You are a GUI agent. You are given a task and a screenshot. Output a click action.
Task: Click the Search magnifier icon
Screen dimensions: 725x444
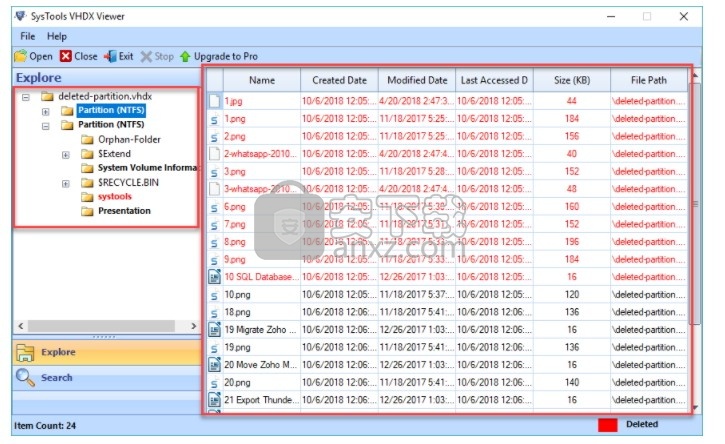point(25,377)
